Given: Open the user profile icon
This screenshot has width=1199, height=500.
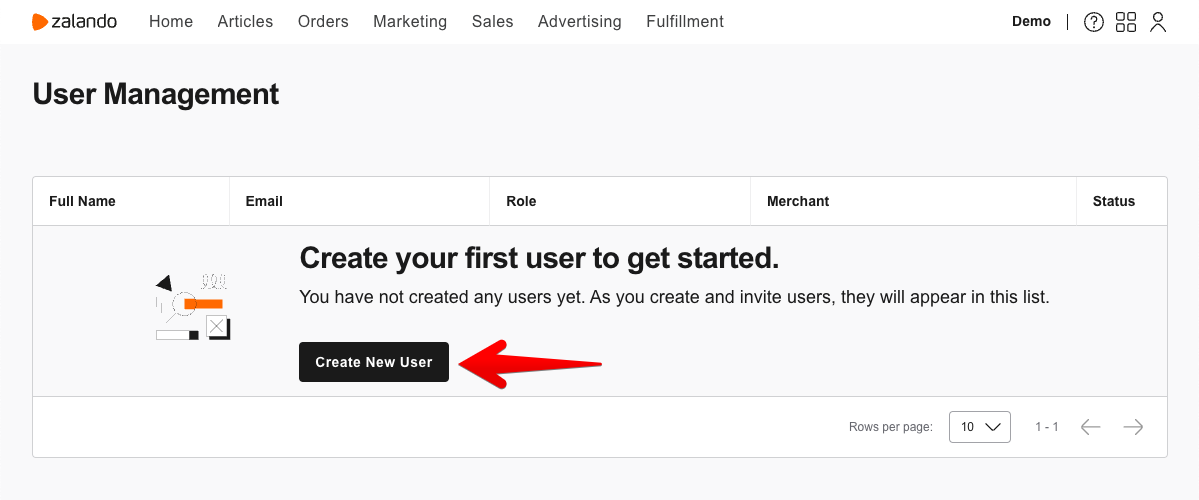Looking at the screenshot, I should tap(1158, 22).
